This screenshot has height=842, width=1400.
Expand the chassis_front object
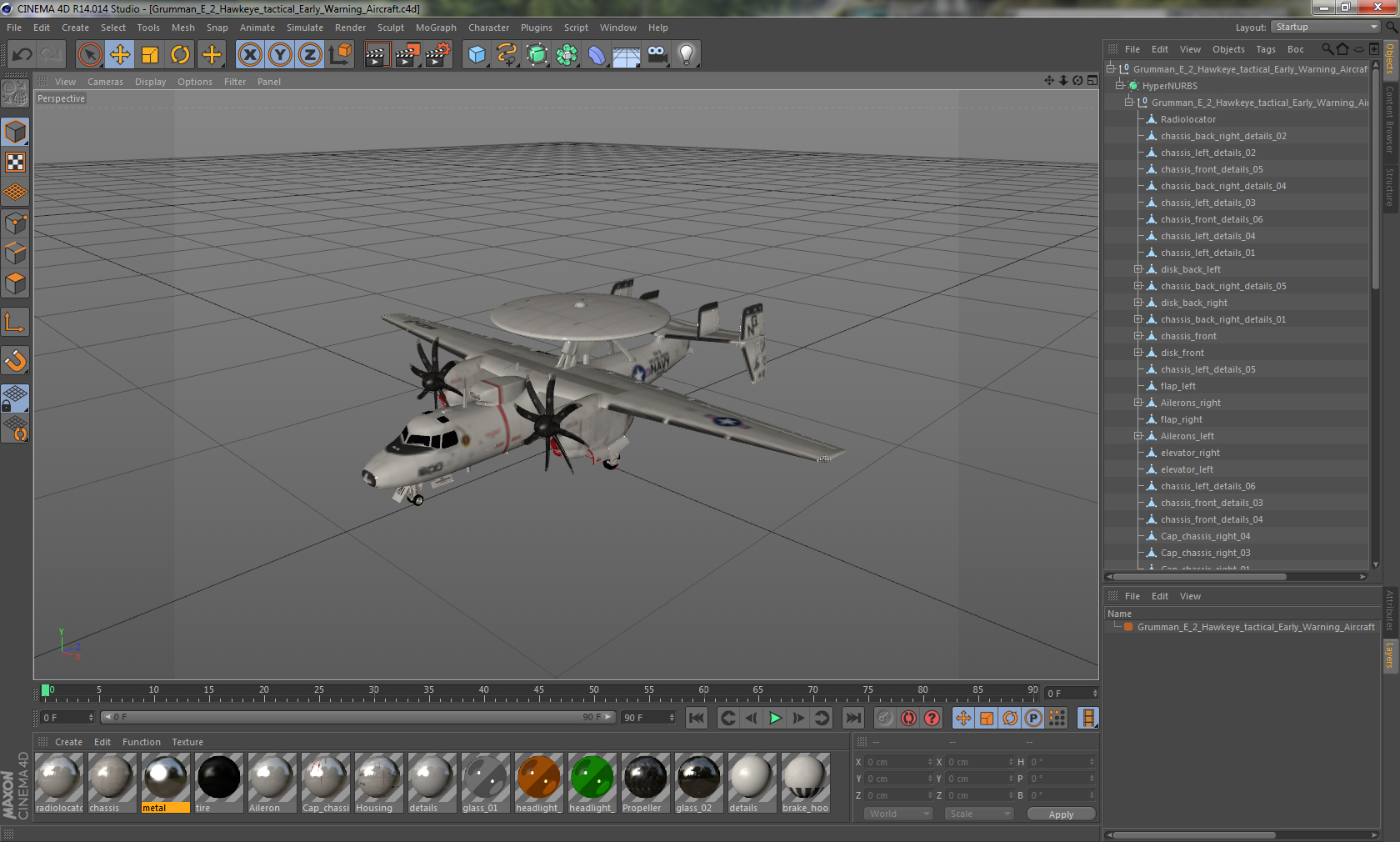1138,336
